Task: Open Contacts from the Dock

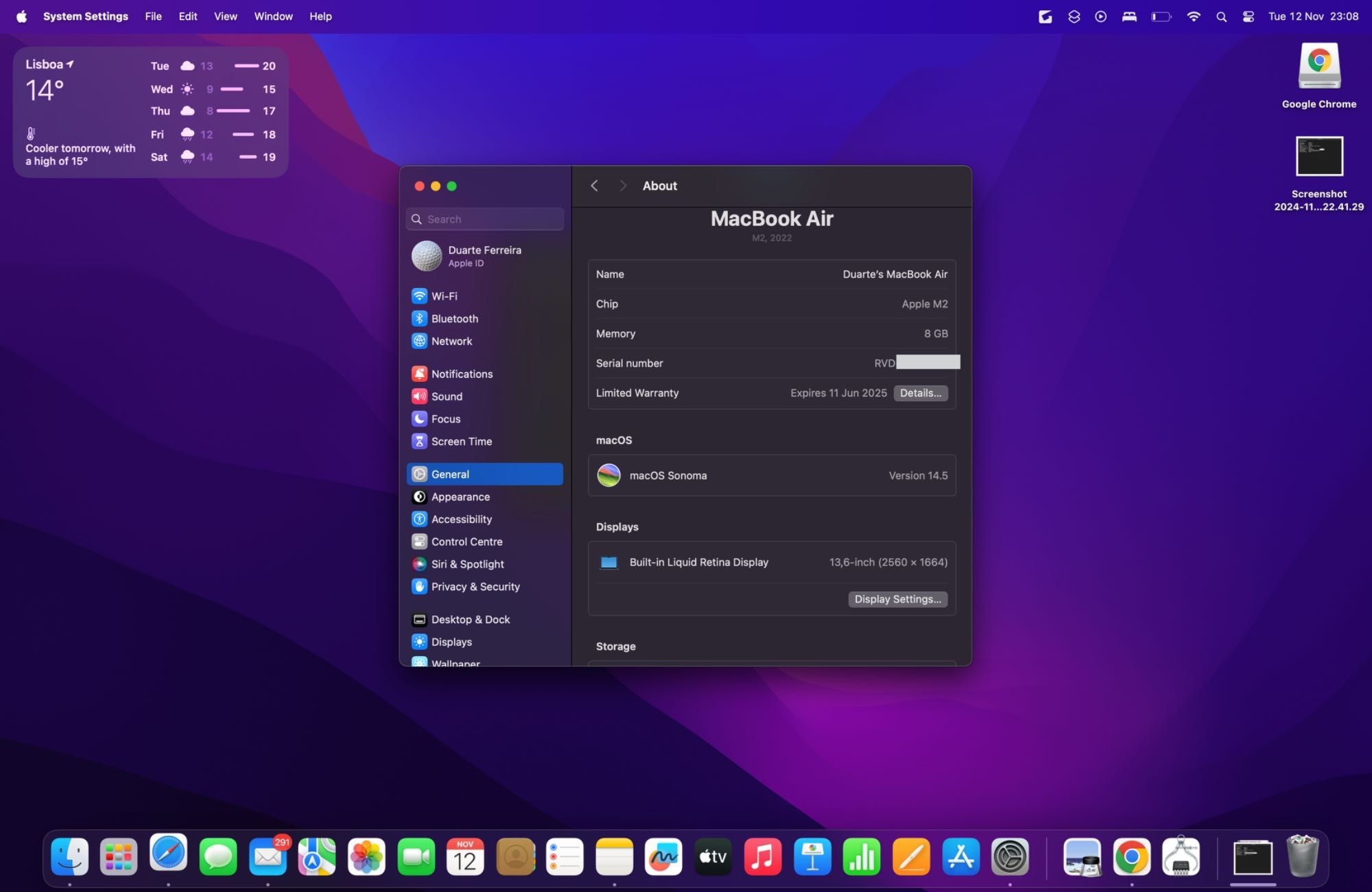Action: pos(515,856)
